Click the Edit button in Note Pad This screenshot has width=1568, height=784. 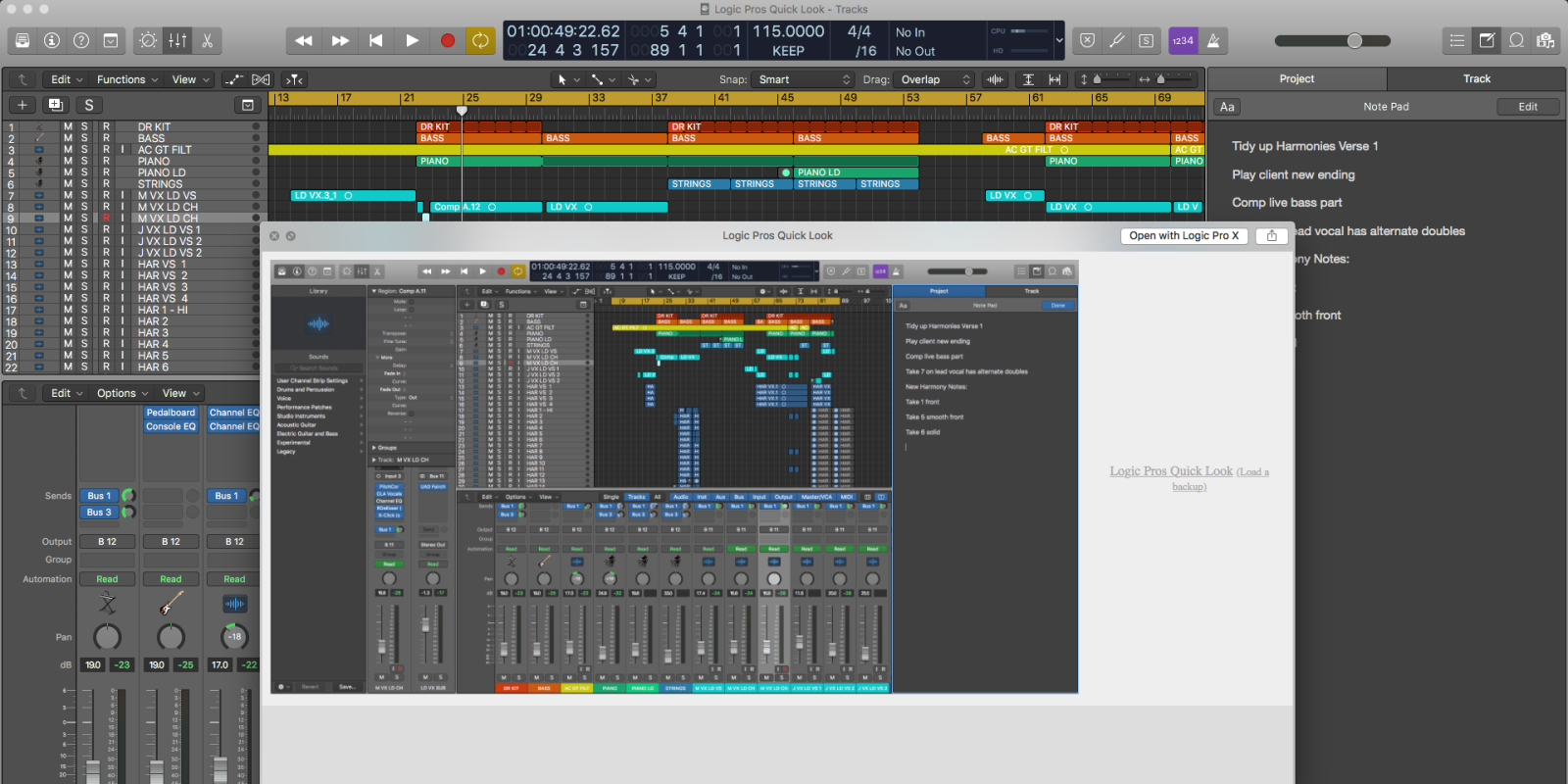[x=1528, y=107]
